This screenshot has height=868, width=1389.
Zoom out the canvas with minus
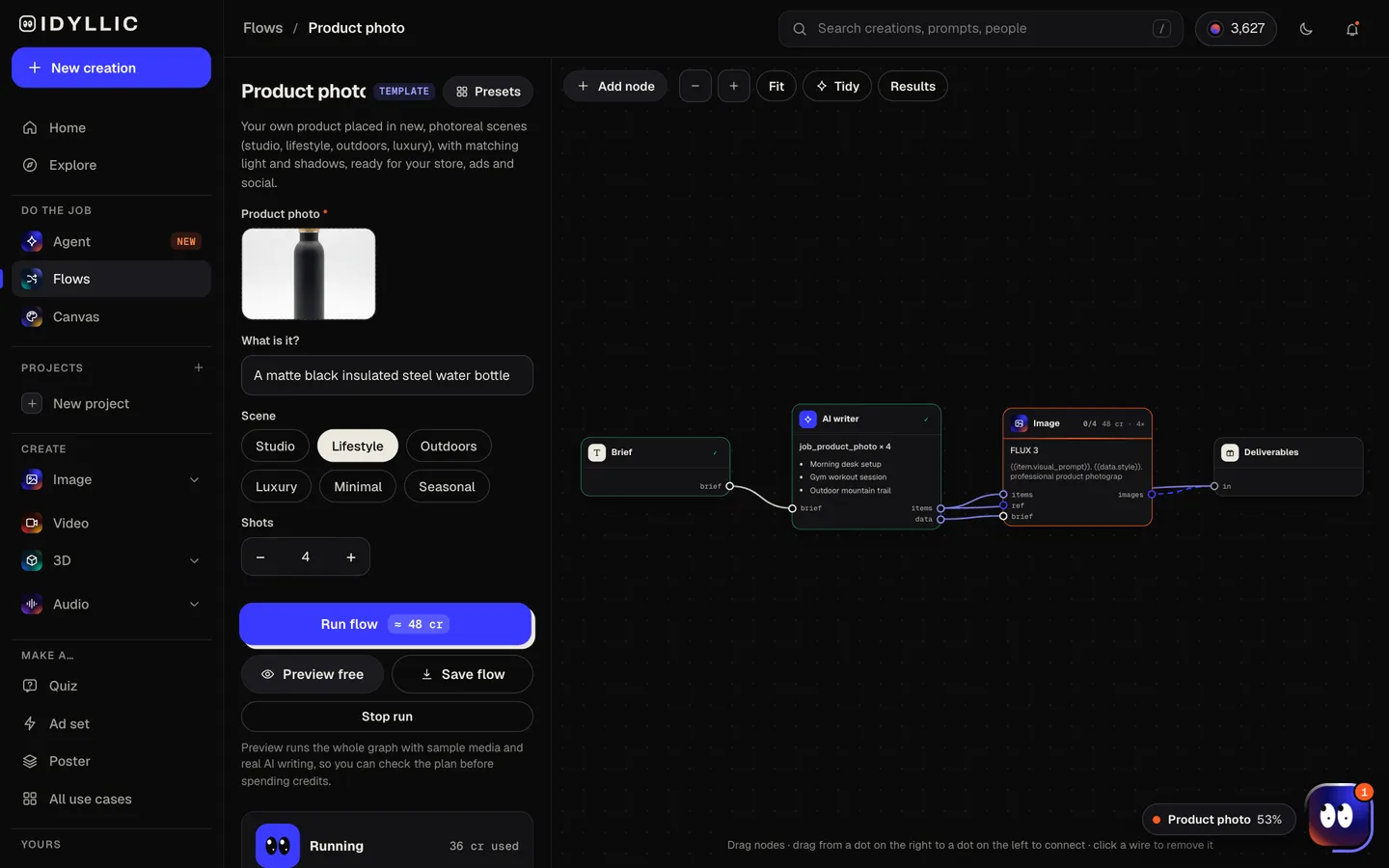click(695, 86)
